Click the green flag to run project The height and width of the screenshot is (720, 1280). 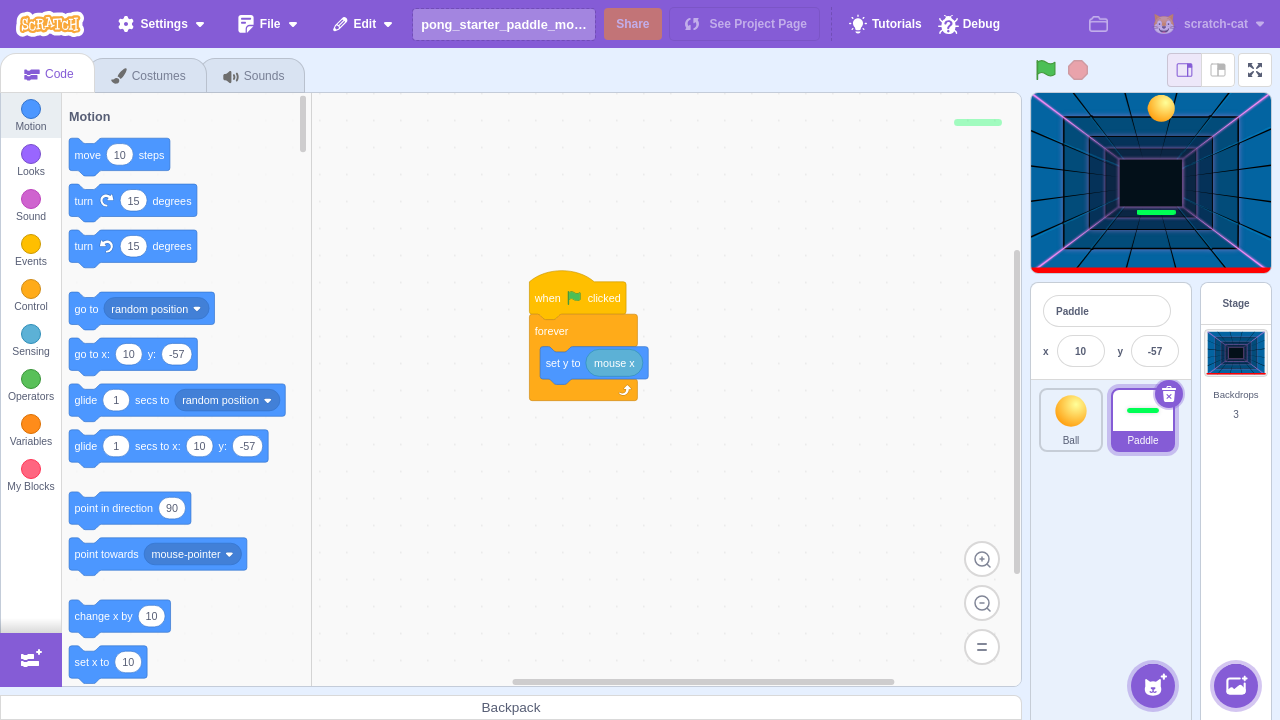pos(1045,69)
